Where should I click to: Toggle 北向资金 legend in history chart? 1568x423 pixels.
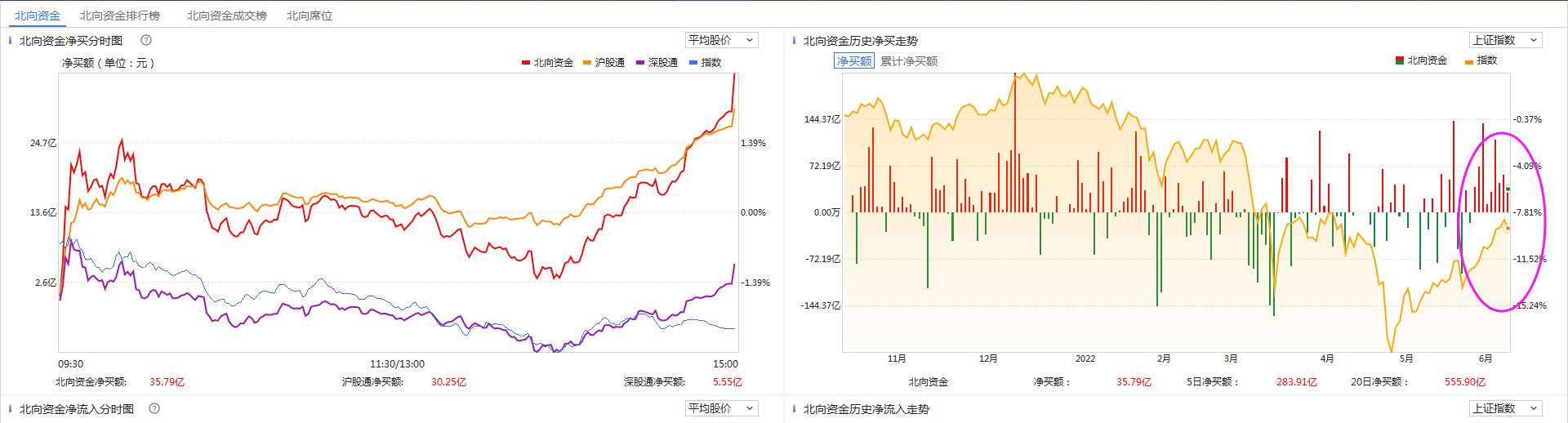(x=1421, y=60)
